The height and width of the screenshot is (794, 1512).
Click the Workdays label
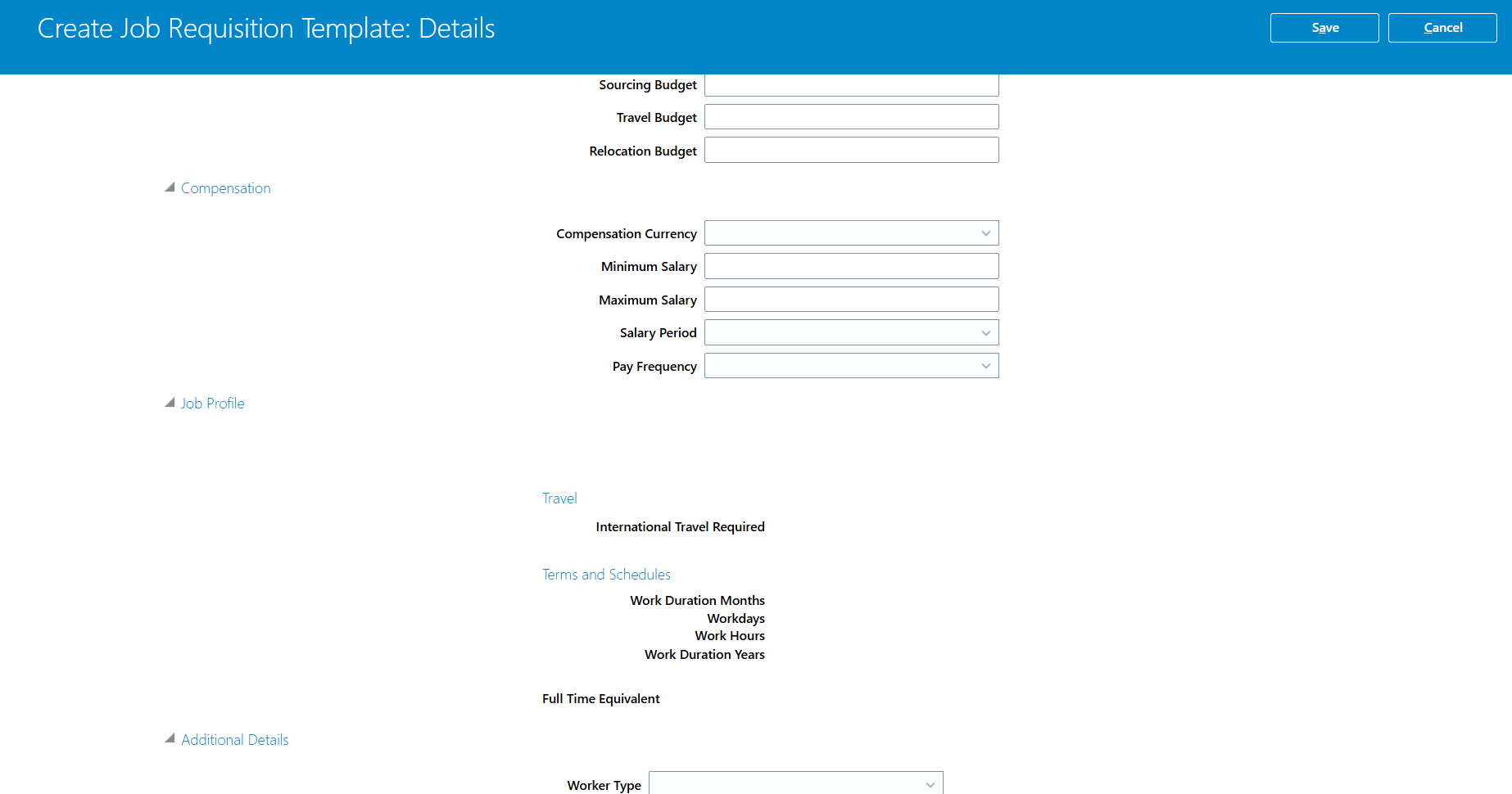pyautogui.click(x=736, y=619)
